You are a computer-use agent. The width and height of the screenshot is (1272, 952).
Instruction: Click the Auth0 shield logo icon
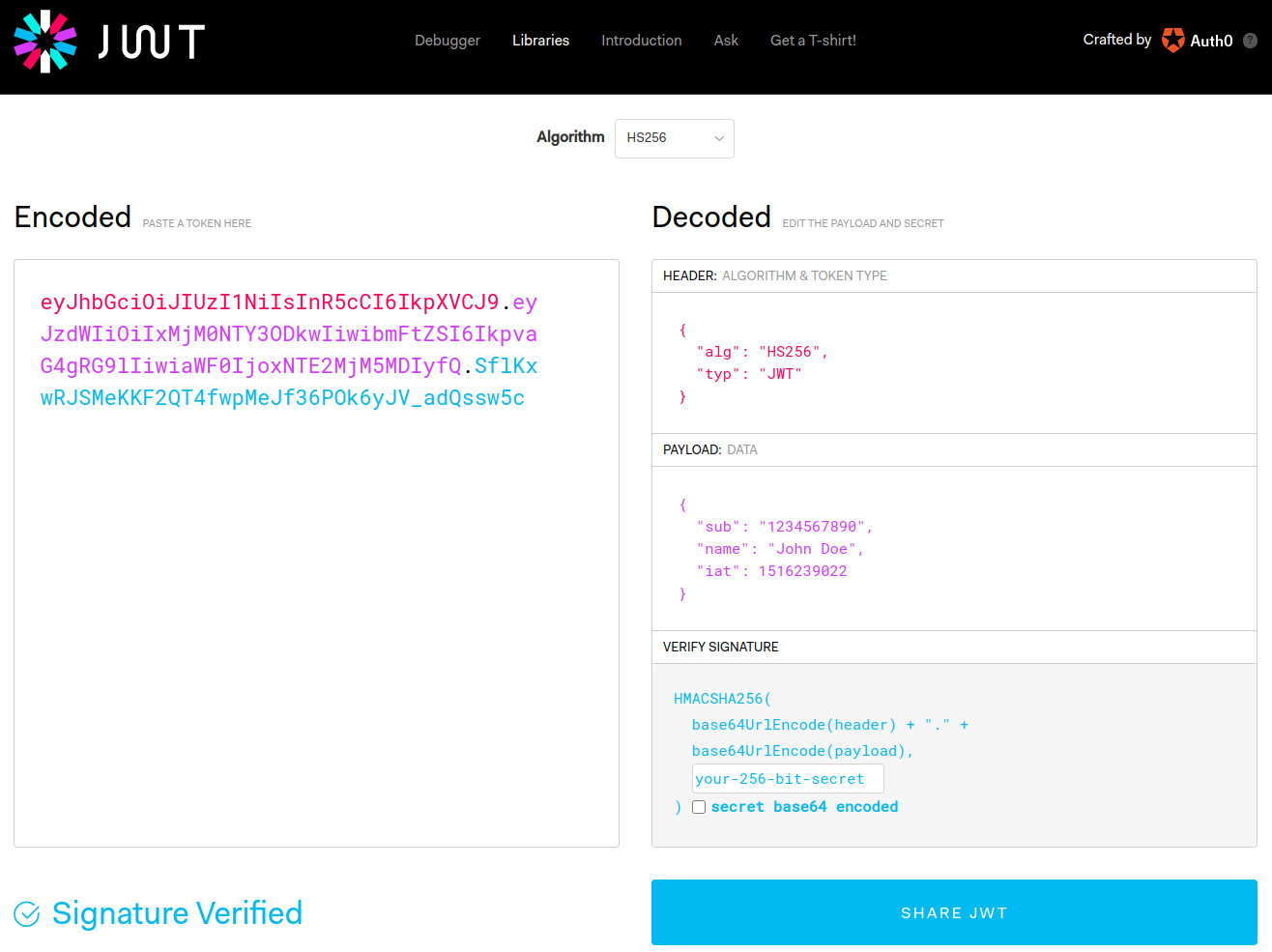click(1172, 40)
